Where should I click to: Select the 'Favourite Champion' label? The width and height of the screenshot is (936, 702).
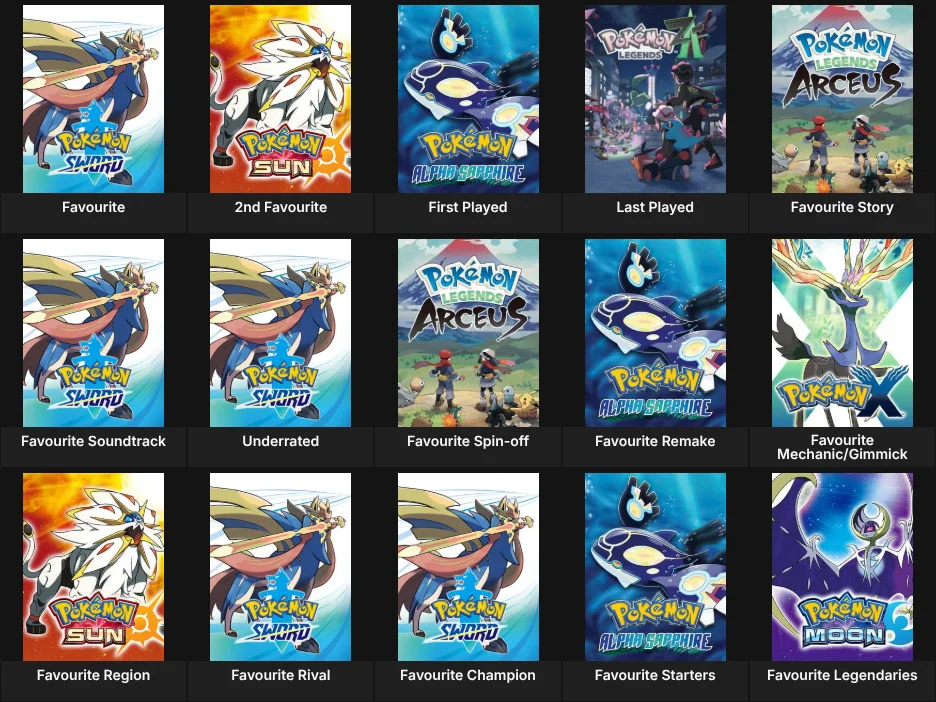pos(468,675)
